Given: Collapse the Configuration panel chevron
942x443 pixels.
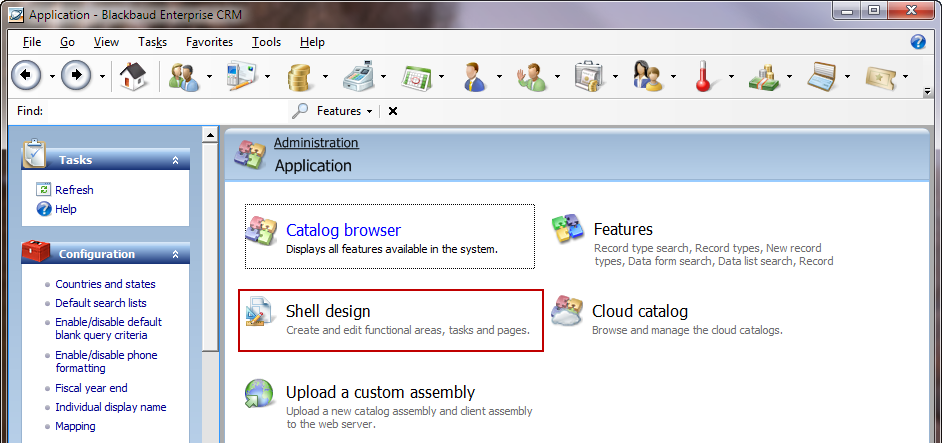Looking at the screenshot, I should coord(175,254).
